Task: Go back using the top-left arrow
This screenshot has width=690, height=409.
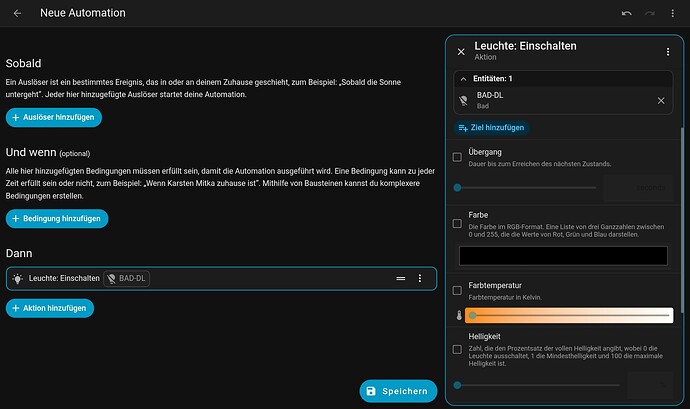Action: [x=17, y=13]
